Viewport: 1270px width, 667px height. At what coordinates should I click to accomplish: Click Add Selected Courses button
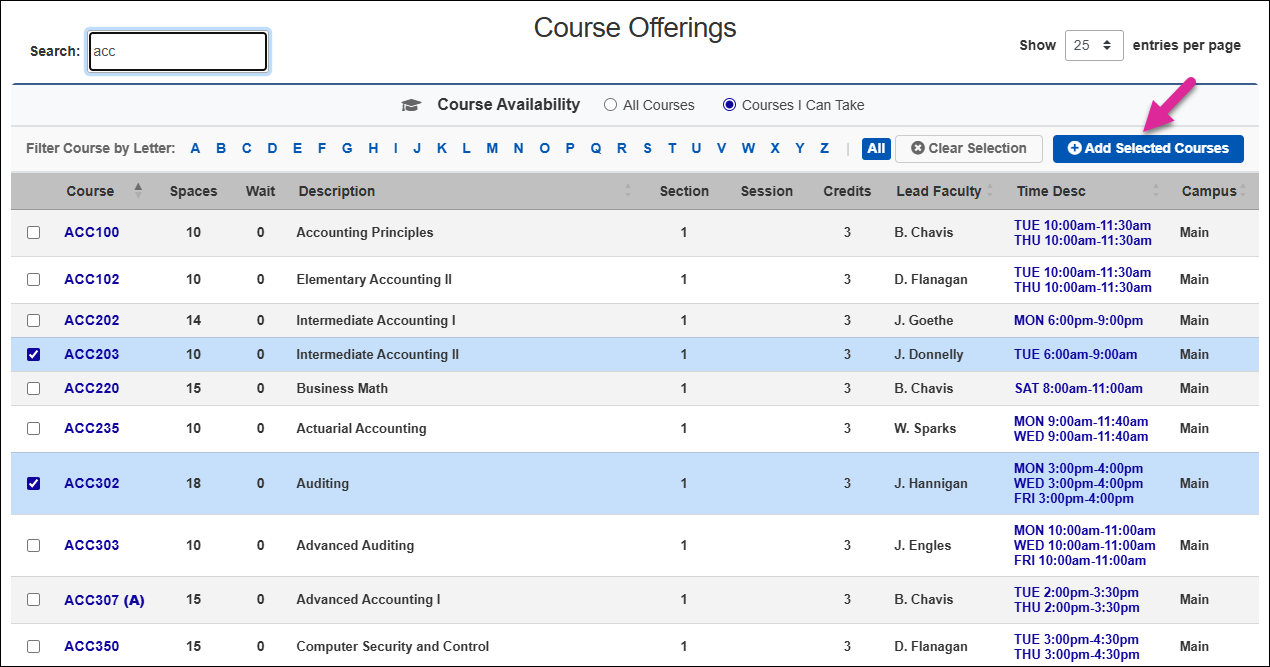tap(1148, 149)
